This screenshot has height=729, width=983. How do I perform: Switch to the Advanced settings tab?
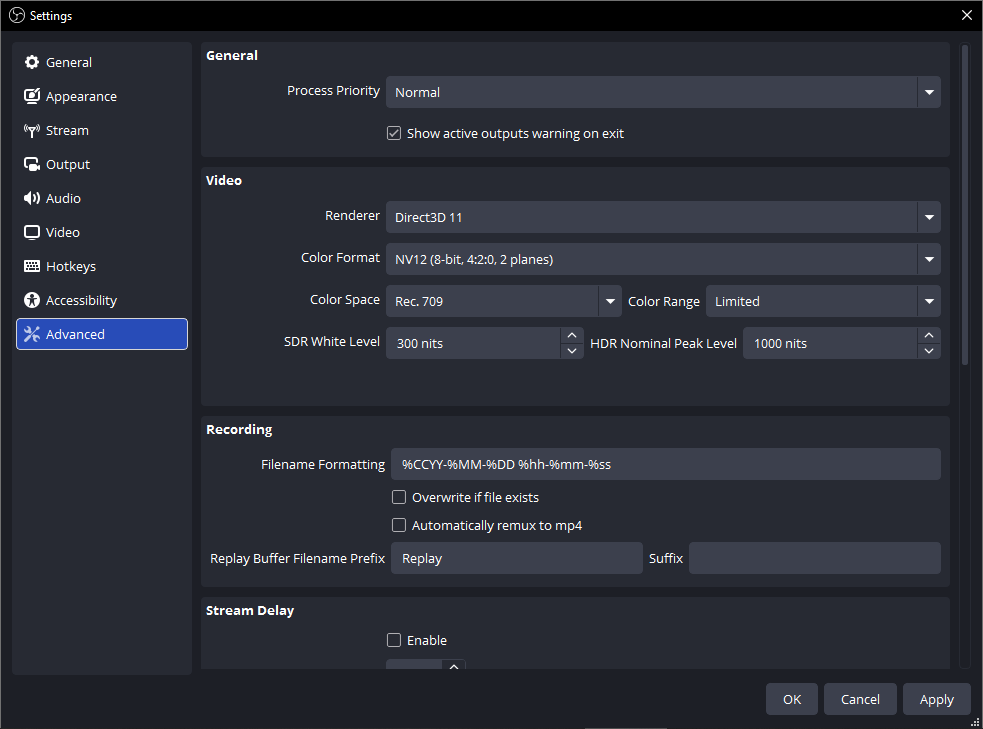click(x=102, y=335)
